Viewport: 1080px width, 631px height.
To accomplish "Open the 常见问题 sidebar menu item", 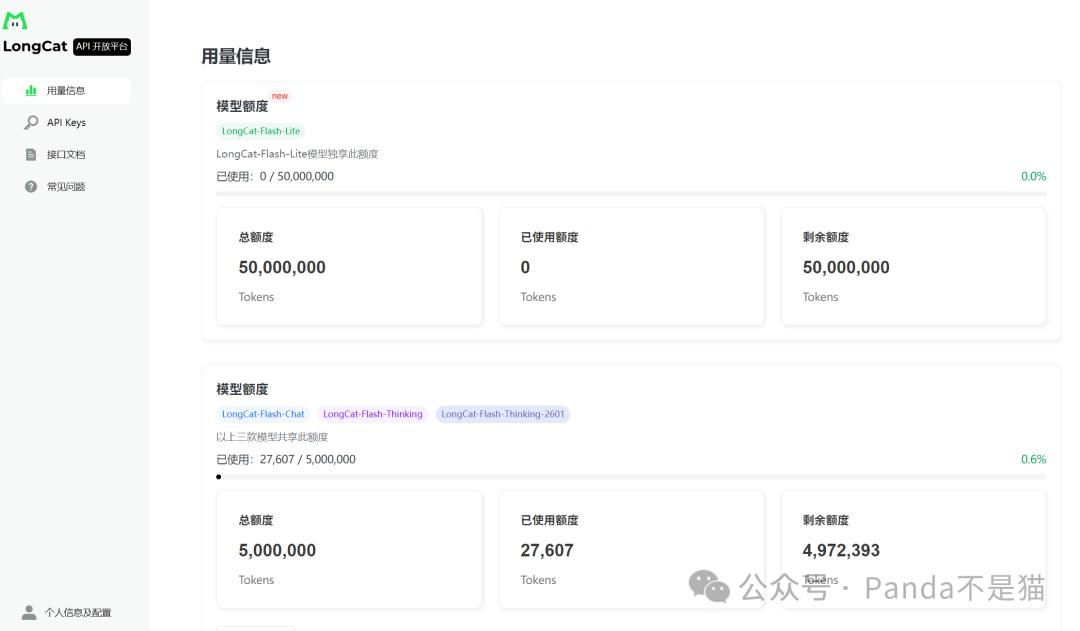I will coord(66,187).
